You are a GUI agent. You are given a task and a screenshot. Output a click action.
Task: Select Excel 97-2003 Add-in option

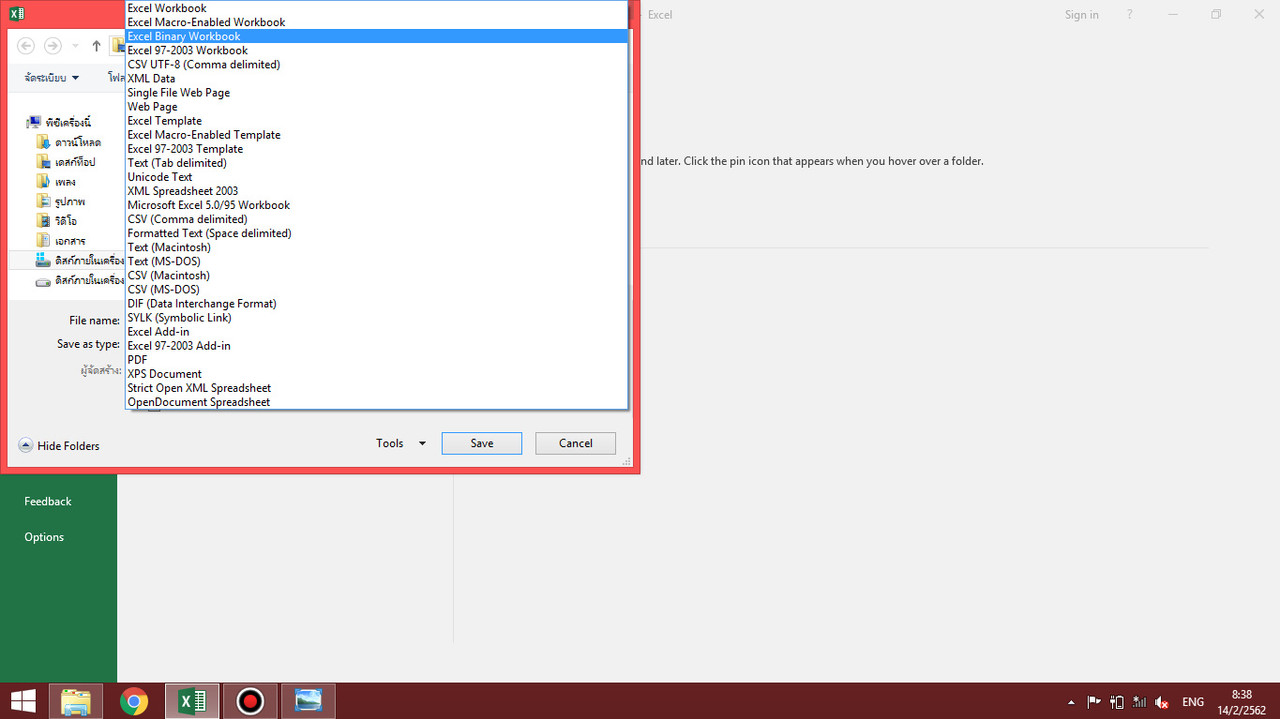coord(377,345)
